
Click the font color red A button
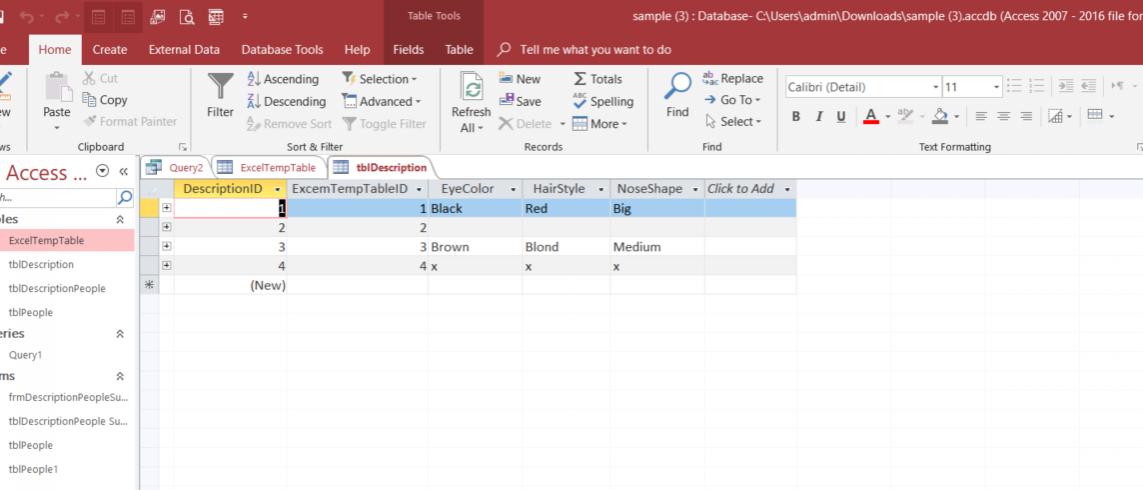pyautogui.click(x=871, y=116)
